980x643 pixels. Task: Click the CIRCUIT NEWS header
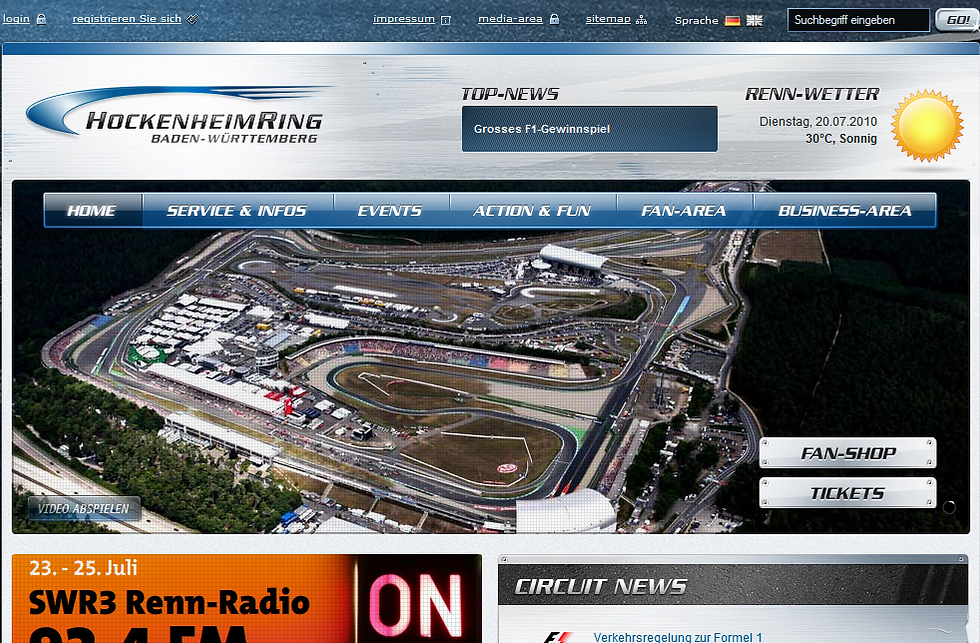coord(733,585)
